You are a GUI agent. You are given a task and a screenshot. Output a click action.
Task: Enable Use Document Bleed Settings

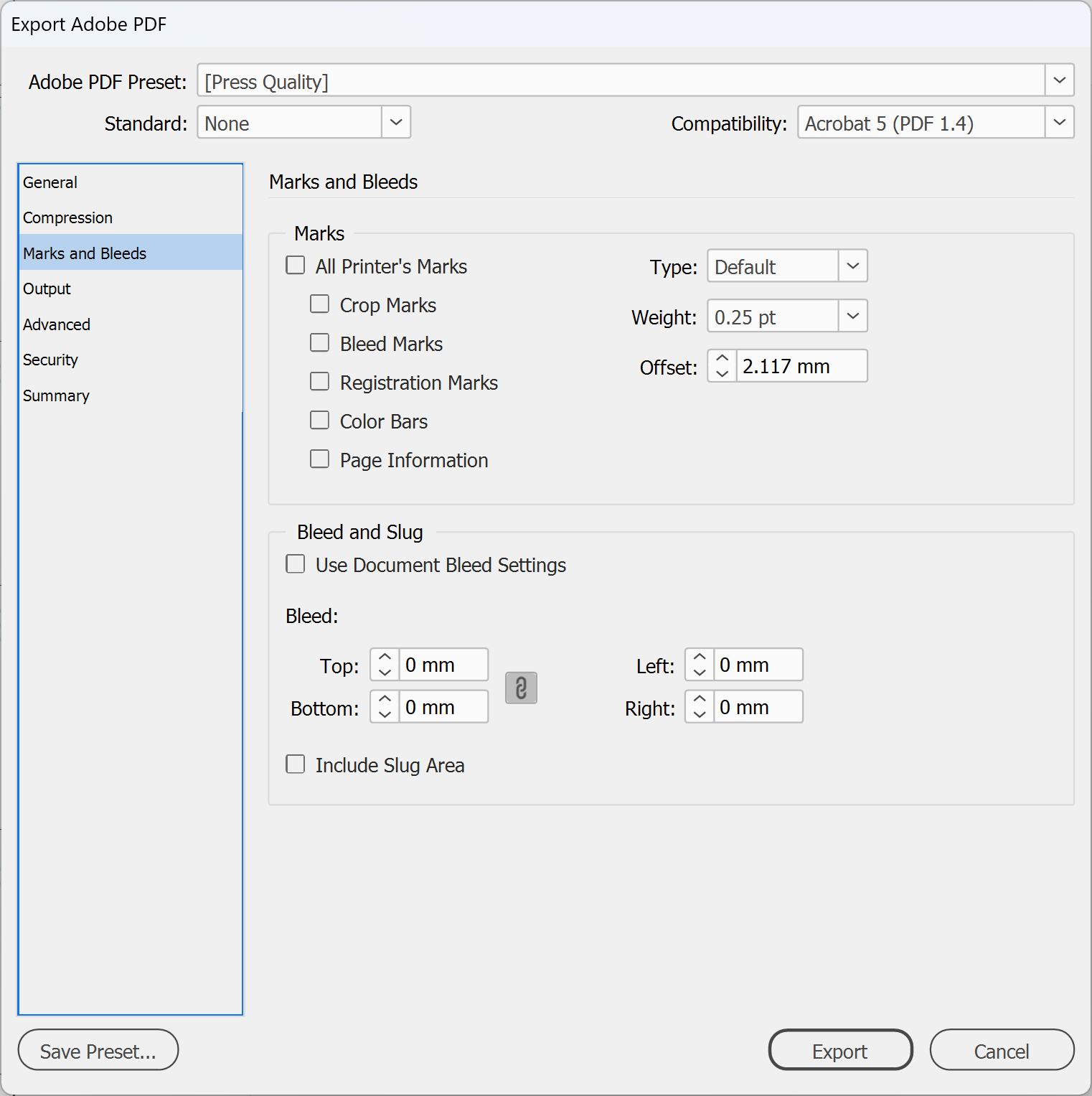[295, 564]
